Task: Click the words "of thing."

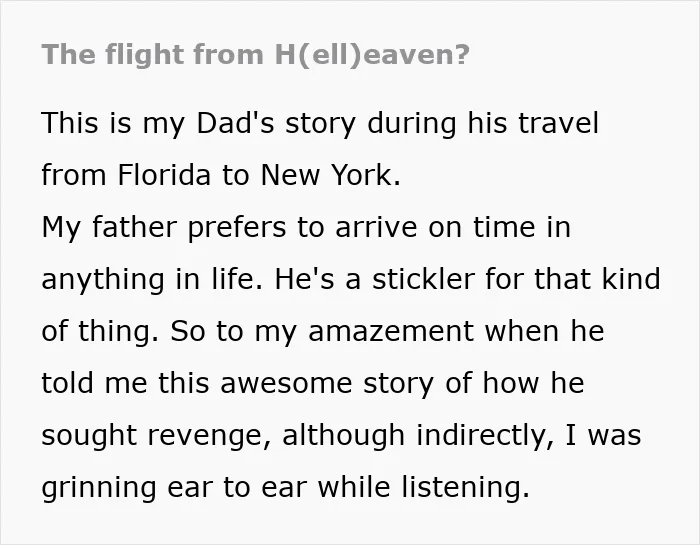Action: click(x=100, y=332)
